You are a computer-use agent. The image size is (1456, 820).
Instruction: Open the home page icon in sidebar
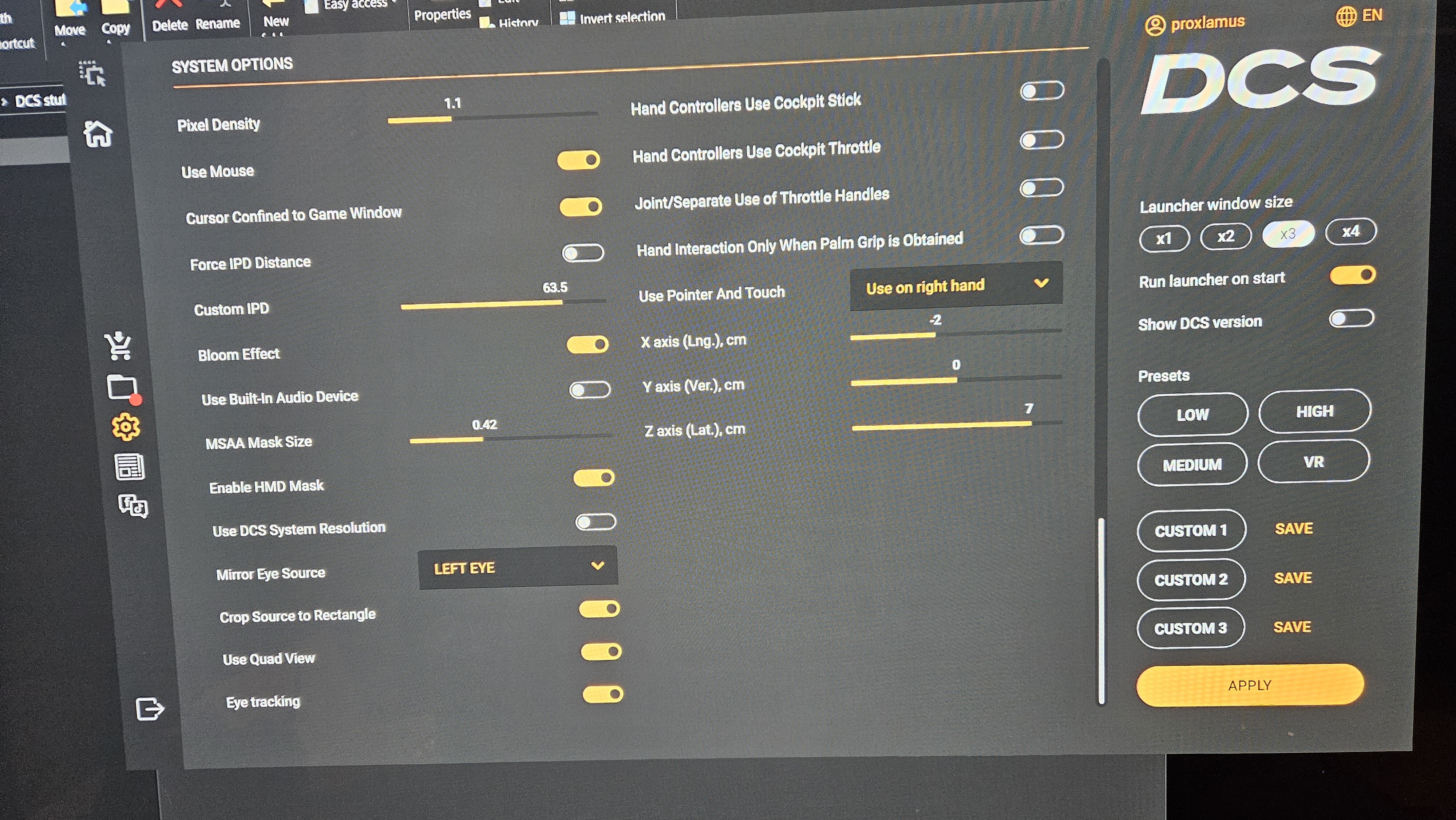point(98,135)
